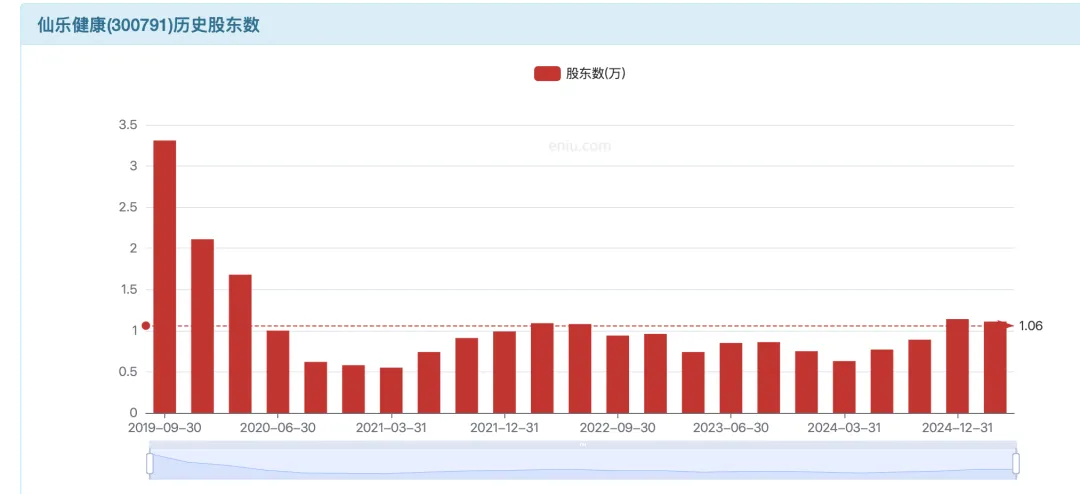
Task: Click the 2024-03-31 axis label
Action: (844, 428)
